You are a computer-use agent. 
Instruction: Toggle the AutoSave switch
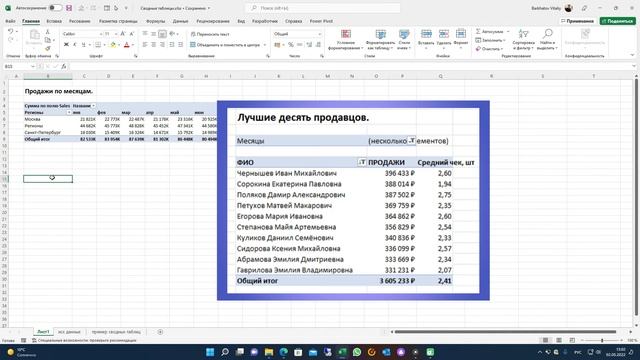(56, 8)
